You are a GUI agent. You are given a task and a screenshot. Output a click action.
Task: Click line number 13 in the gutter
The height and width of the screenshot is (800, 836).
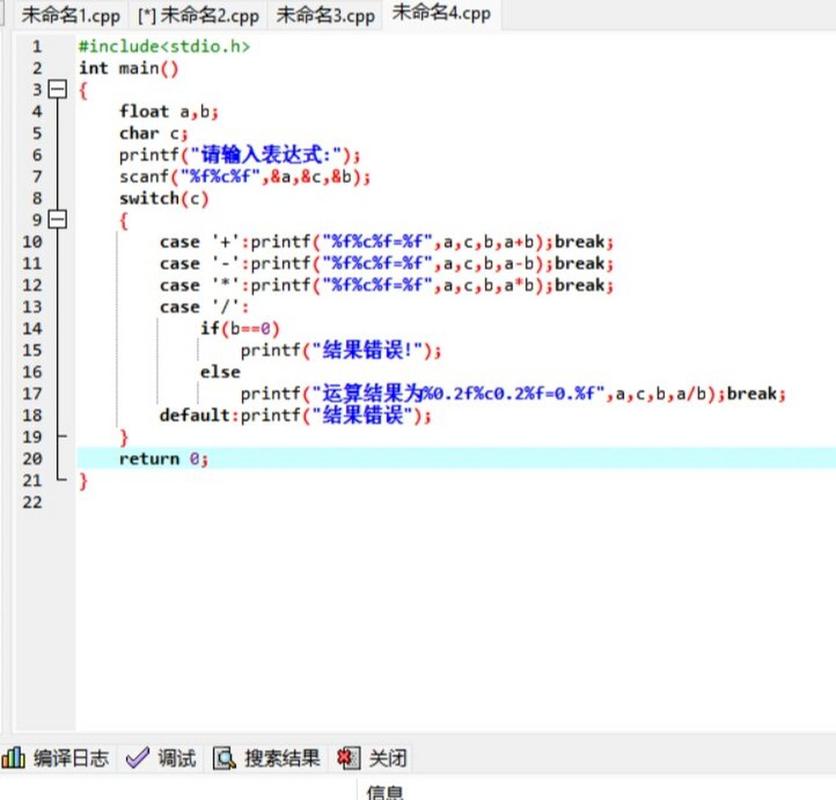(x=32, y=307)
